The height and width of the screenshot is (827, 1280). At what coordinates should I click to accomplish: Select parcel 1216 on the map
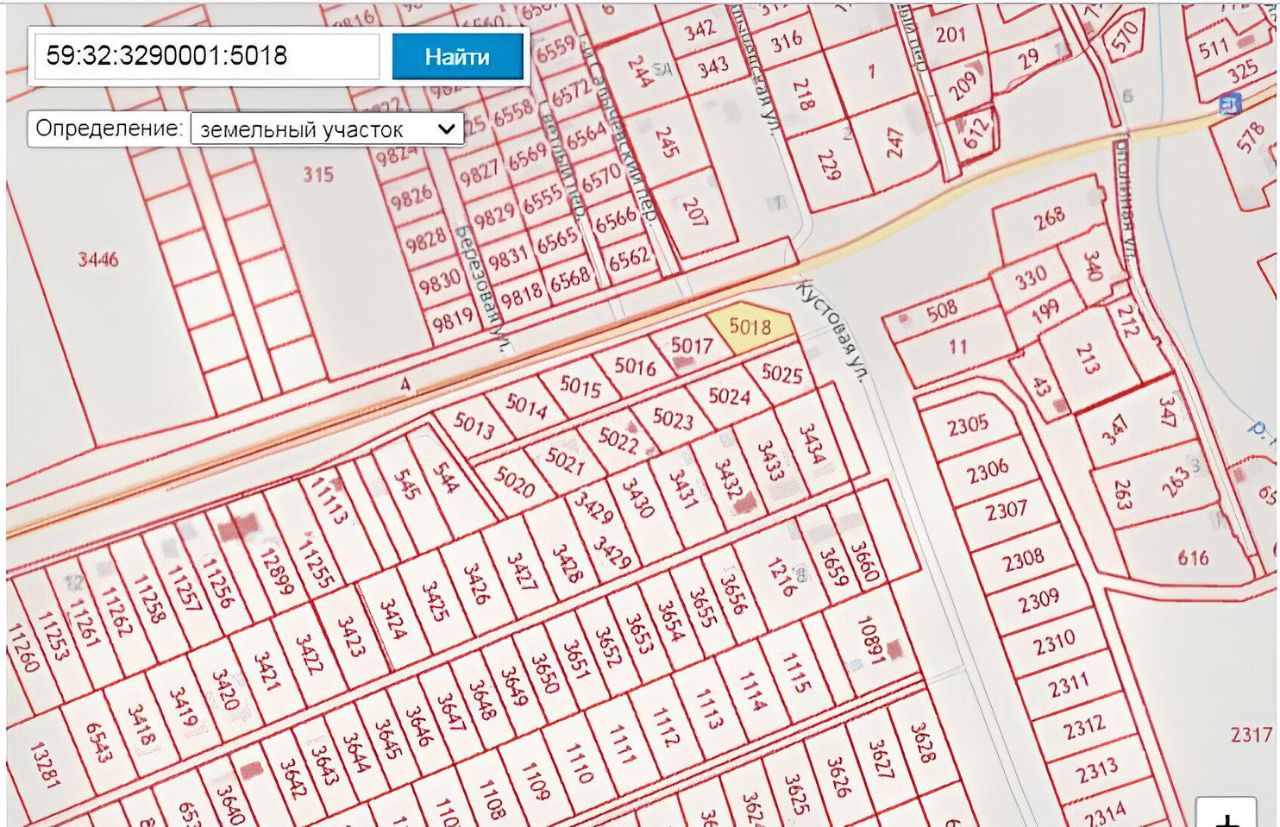pos(781,577)
